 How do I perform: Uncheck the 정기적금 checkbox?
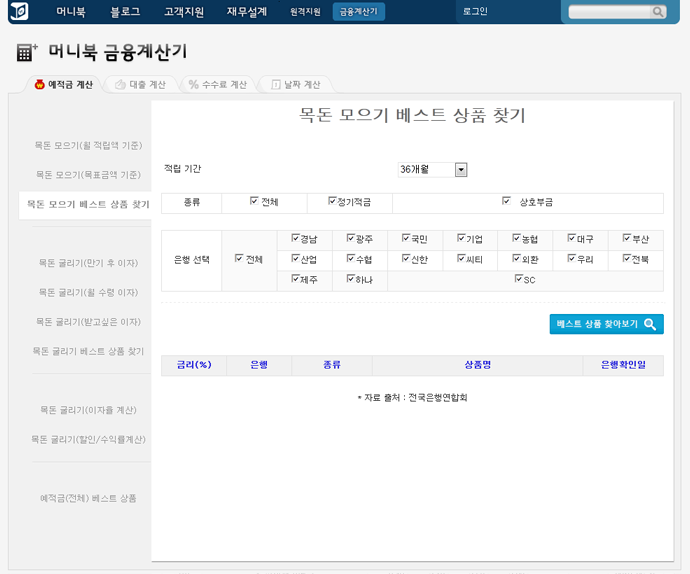click(x=332, y=201)
